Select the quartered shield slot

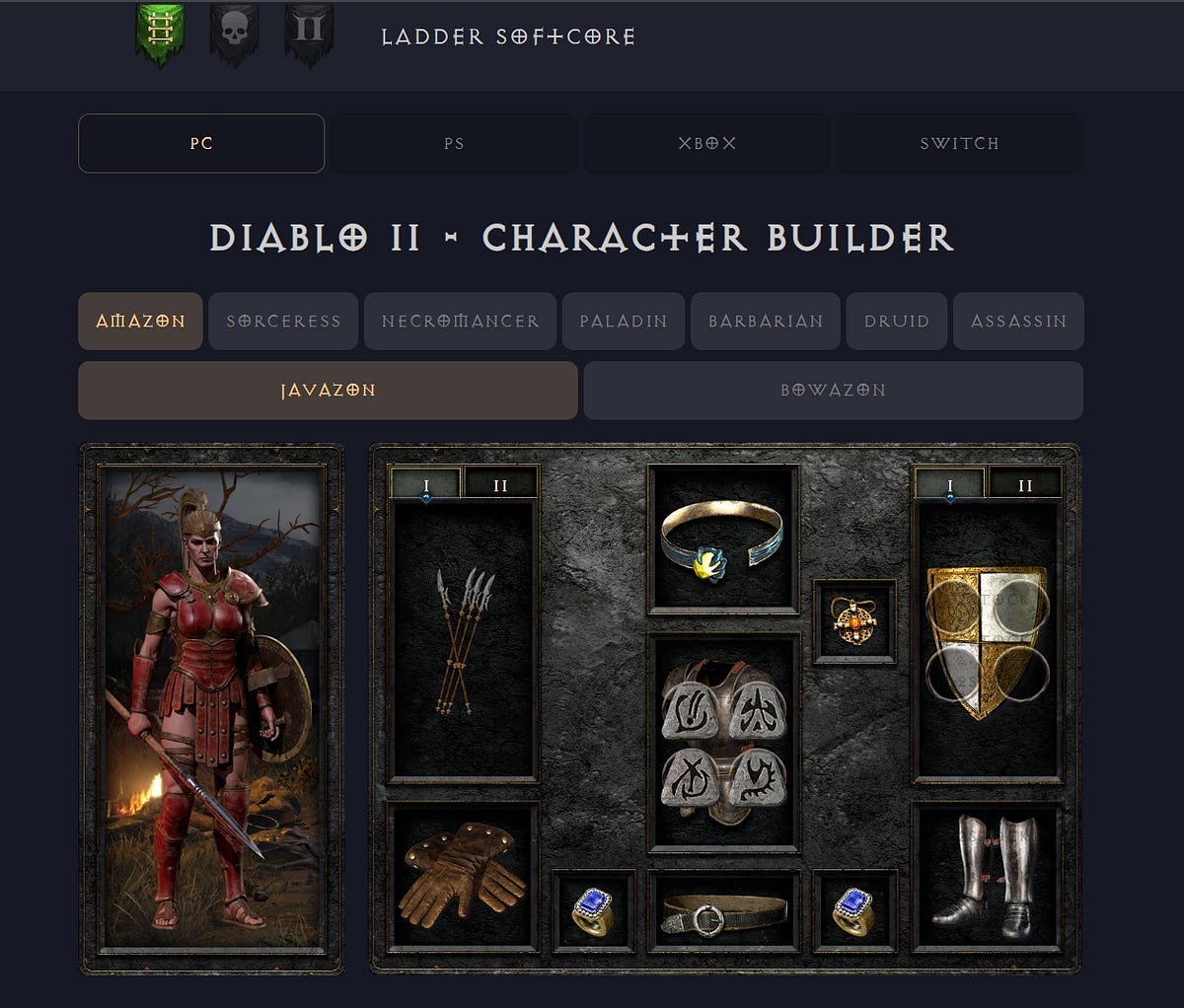(x=989, y=641)
